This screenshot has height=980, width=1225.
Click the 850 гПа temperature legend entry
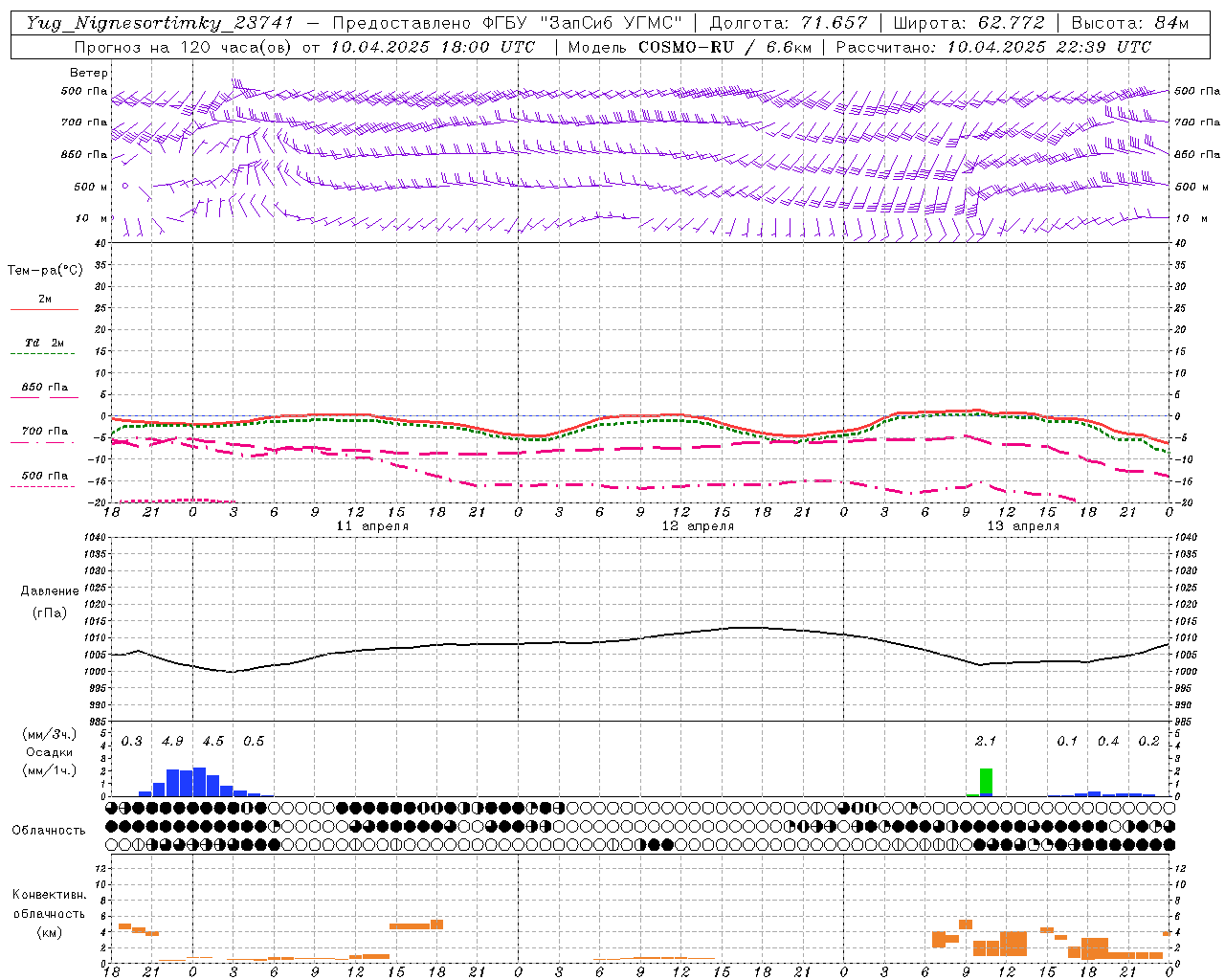[44, 388]
